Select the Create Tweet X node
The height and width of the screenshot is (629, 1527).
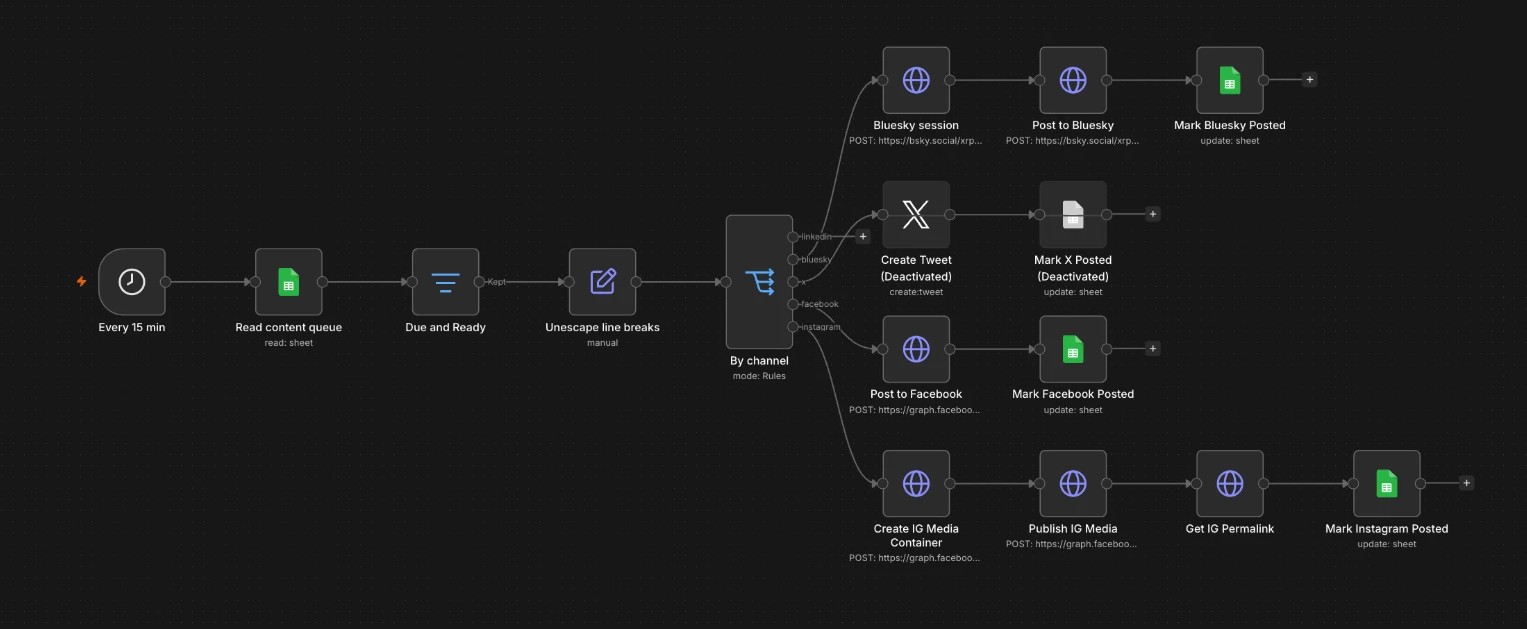point(916,214)
